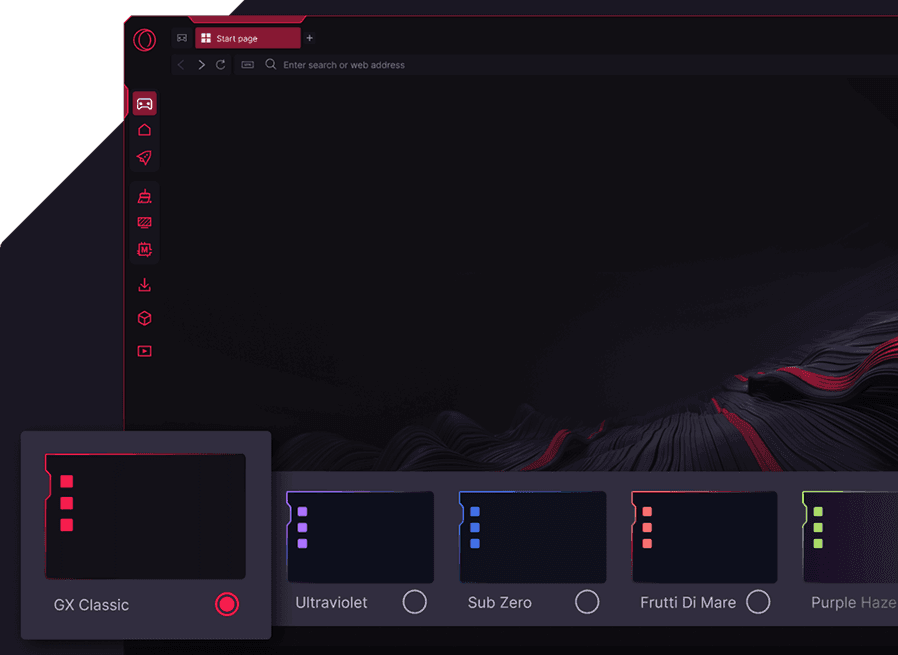Open the Network Limiter monitor icon
The width and height of the screenshot is (898, 655).
144,223
